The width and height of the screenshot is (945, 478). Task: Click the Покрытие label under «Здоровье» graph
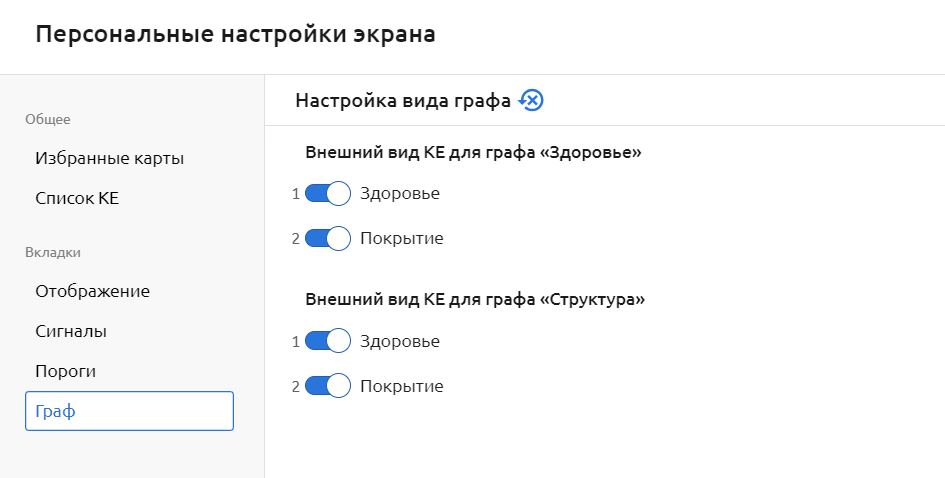tap(401, 238)
